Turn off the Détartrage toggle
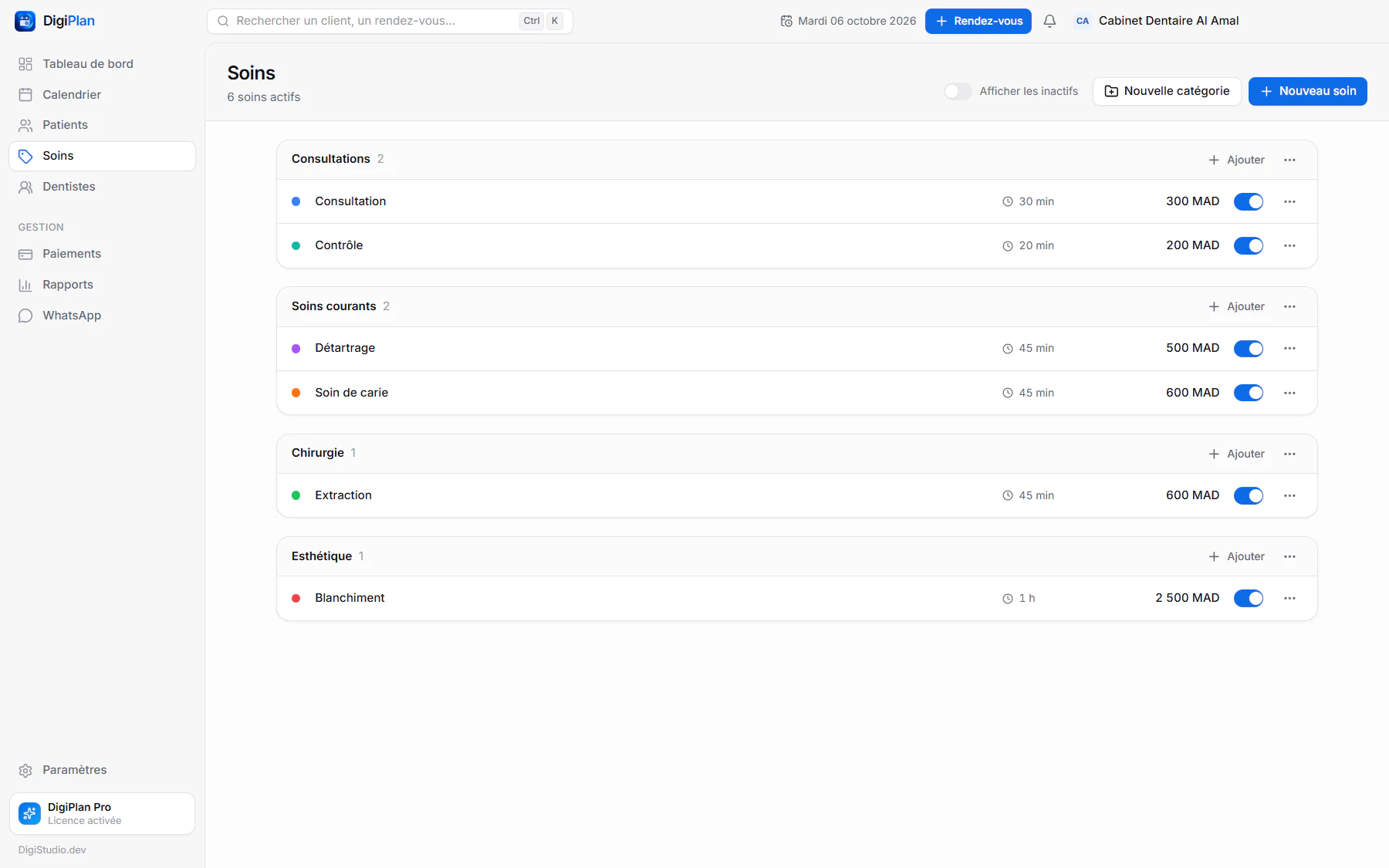 (1249, 349)
